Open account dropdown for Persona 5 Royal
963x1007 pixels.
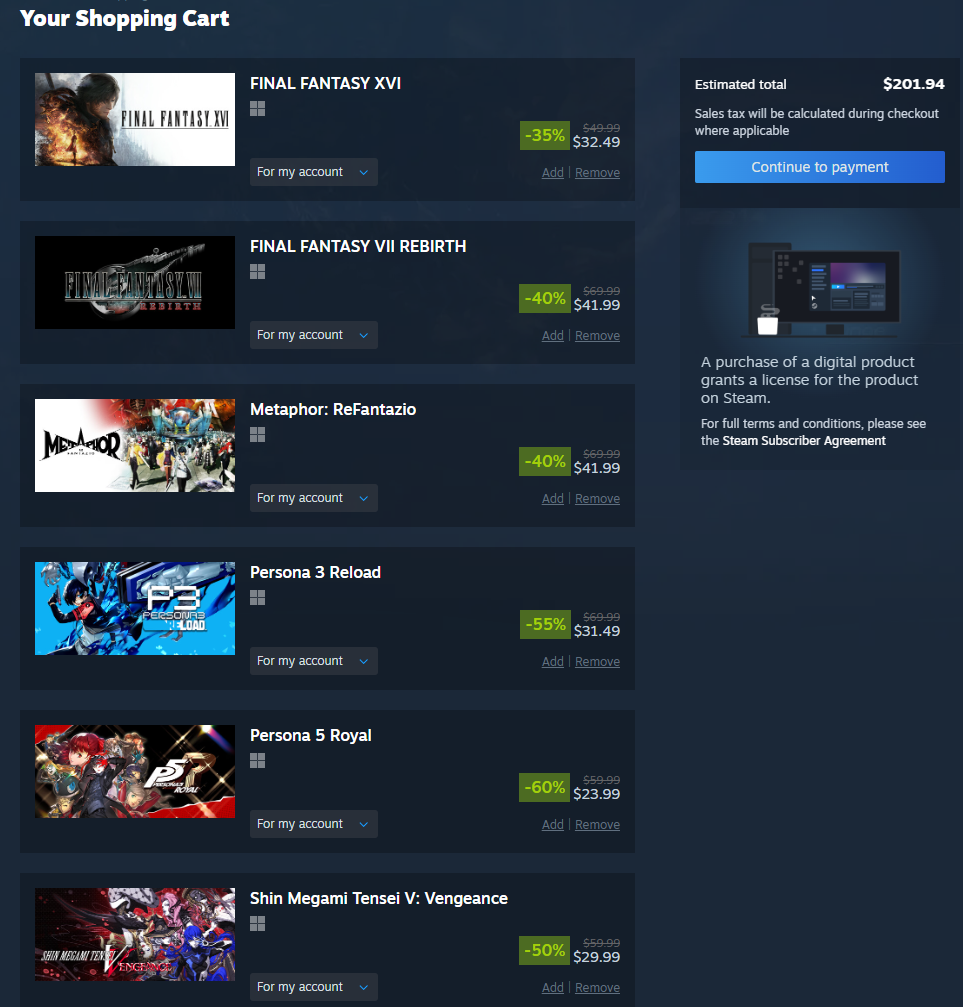point(314,824)
